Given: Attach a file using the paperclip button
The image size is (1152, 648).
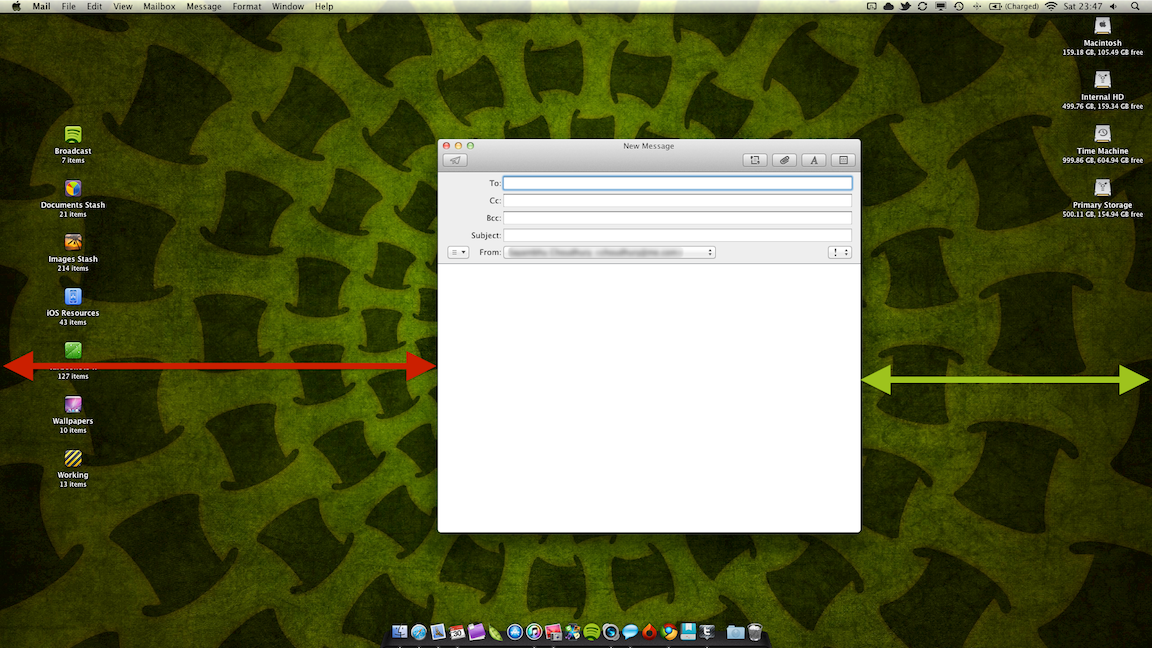Looking at the screenshot, I should click(x=784, y=160).
